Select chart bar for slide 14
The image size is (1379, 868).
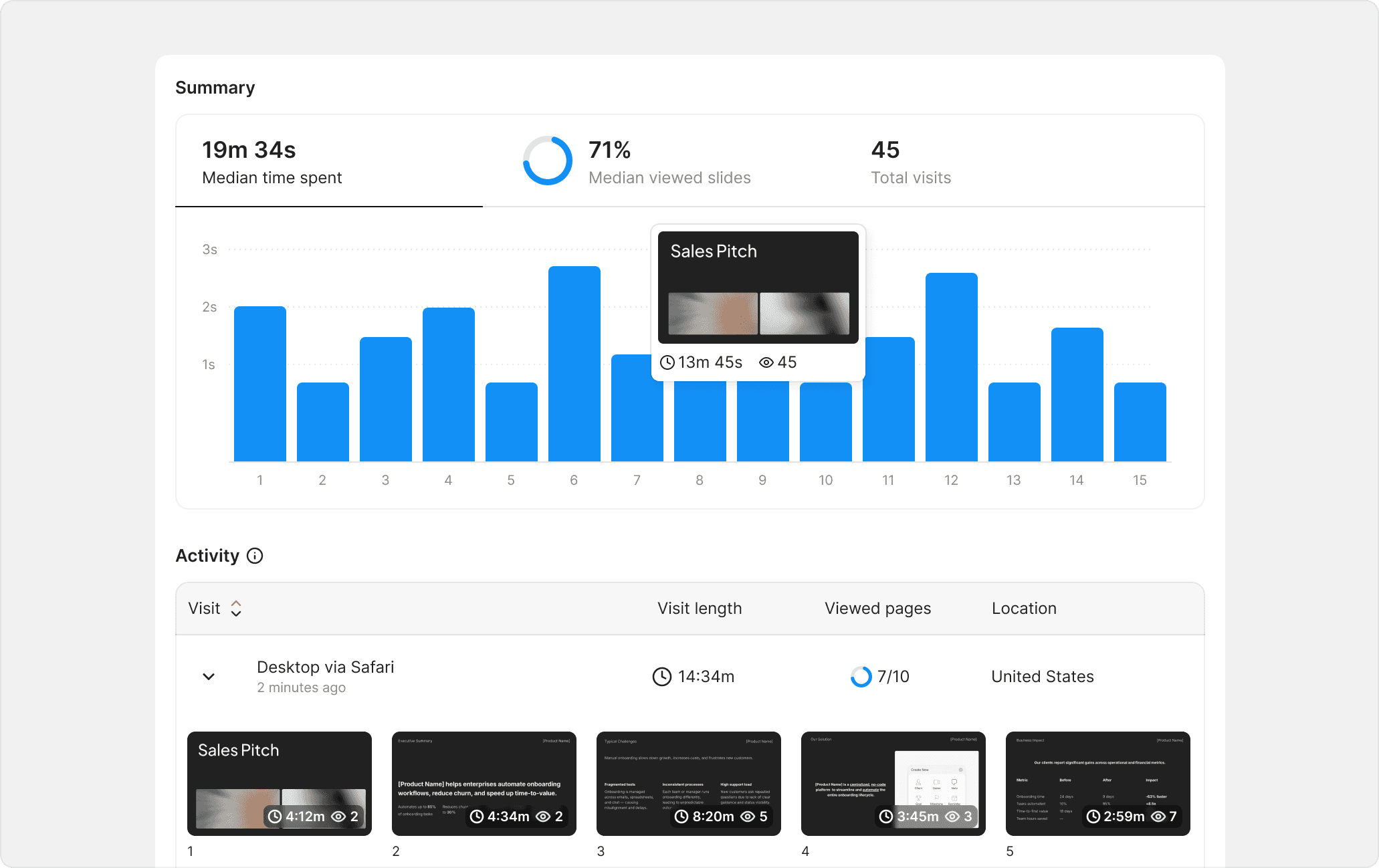[x=1077, y=395]
